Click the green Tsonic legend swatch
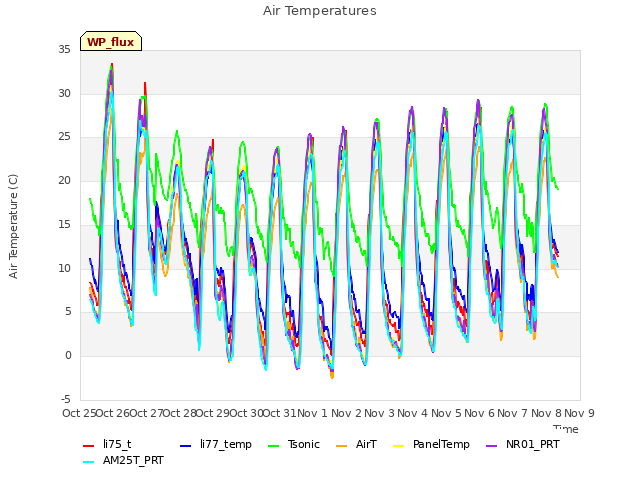This screenshot has height=480, width=640. pyautogui.click(x=273, y=446)
